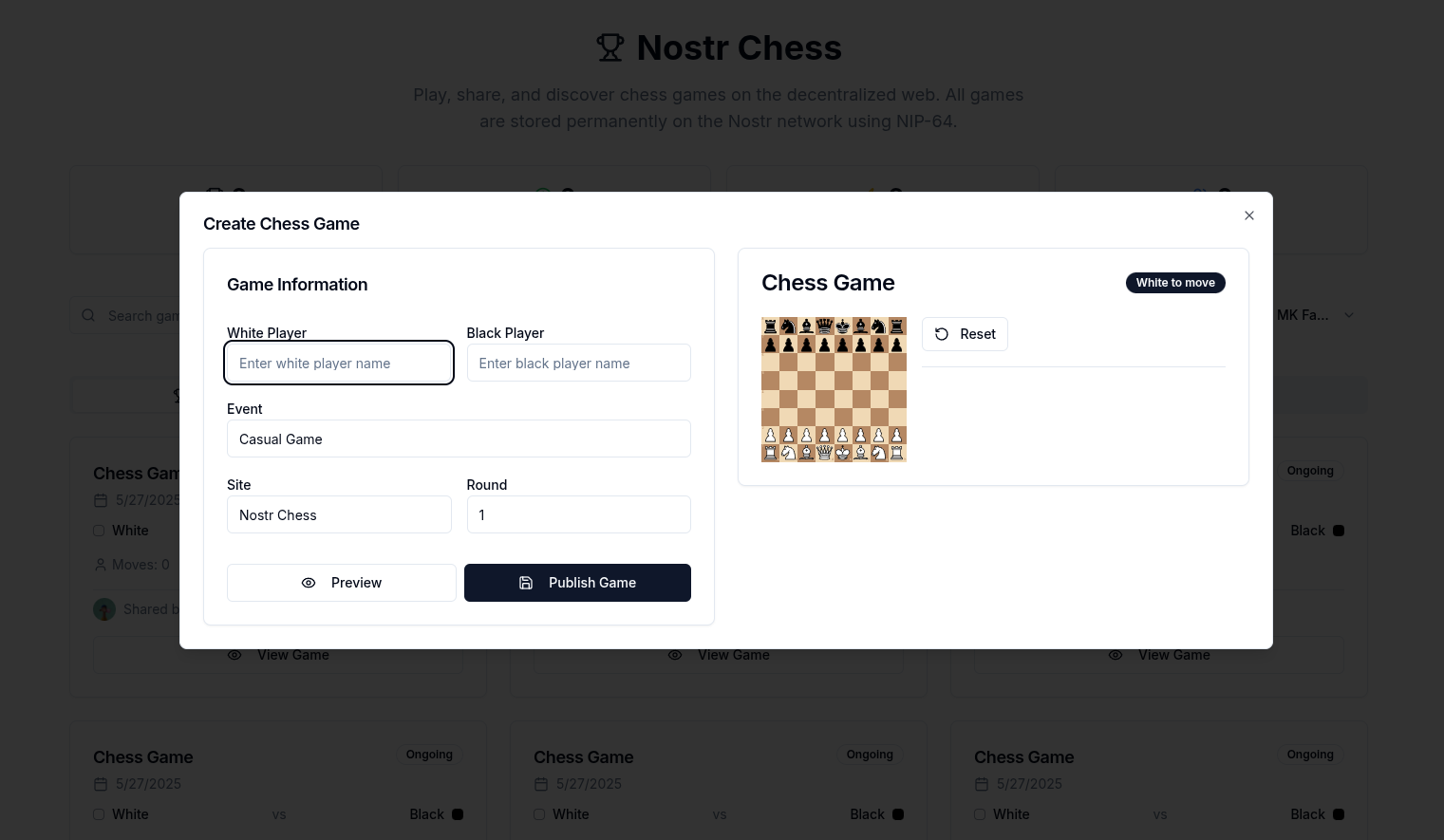Click the White Player name input field

339,363
